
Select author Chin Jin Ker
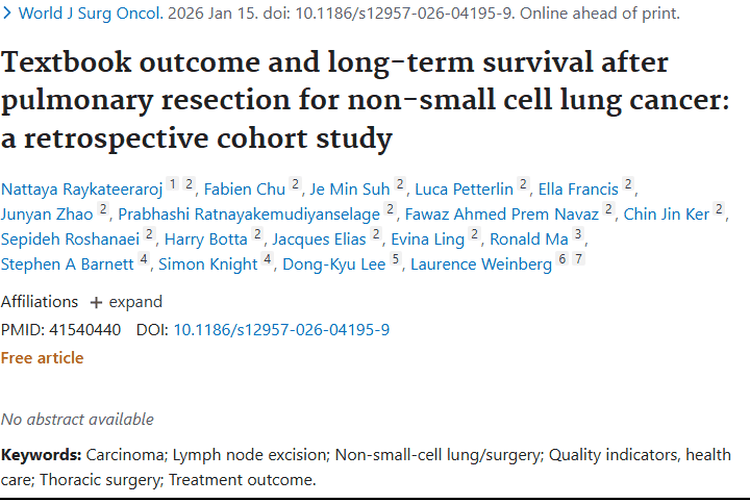(667, 213)
